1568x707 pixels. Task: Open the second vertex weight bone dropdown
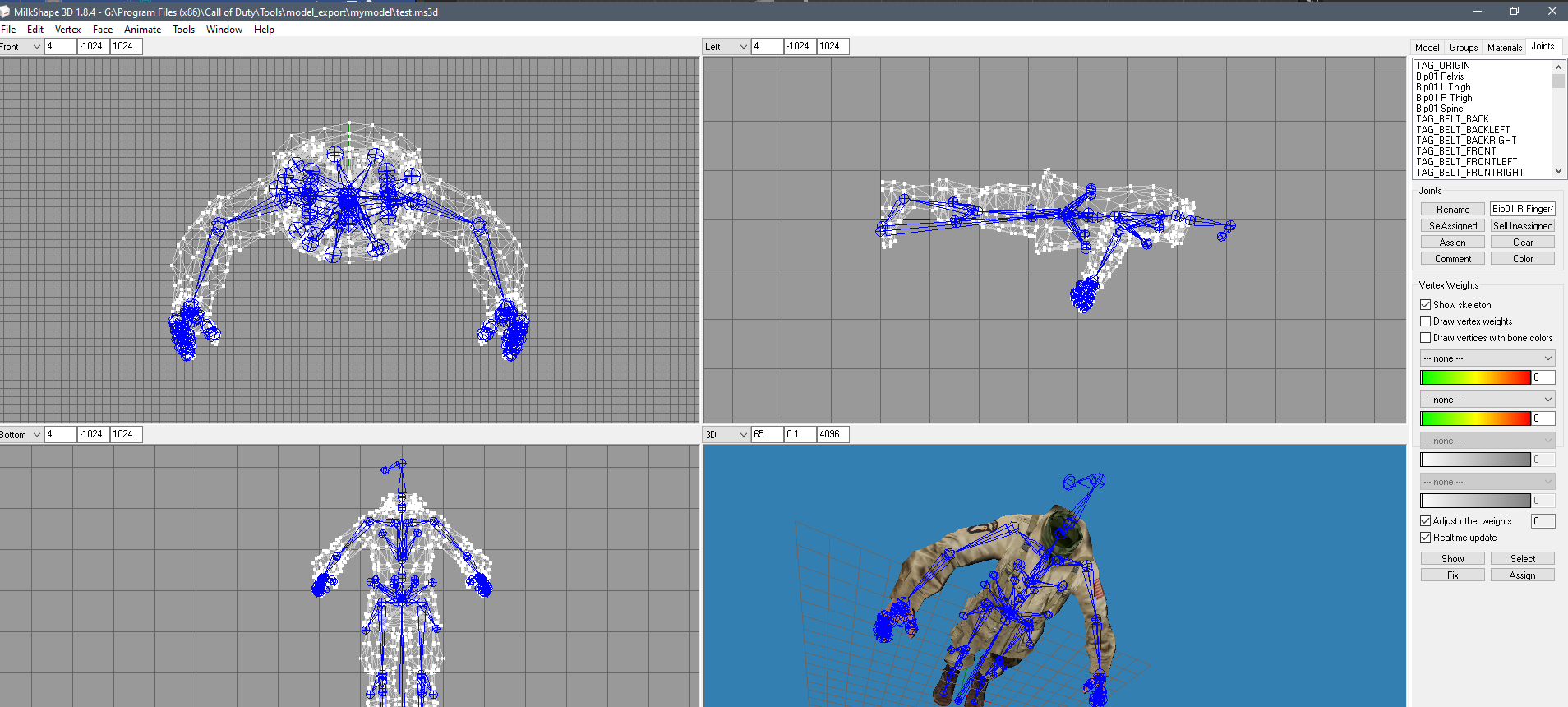coord(1487,400)
